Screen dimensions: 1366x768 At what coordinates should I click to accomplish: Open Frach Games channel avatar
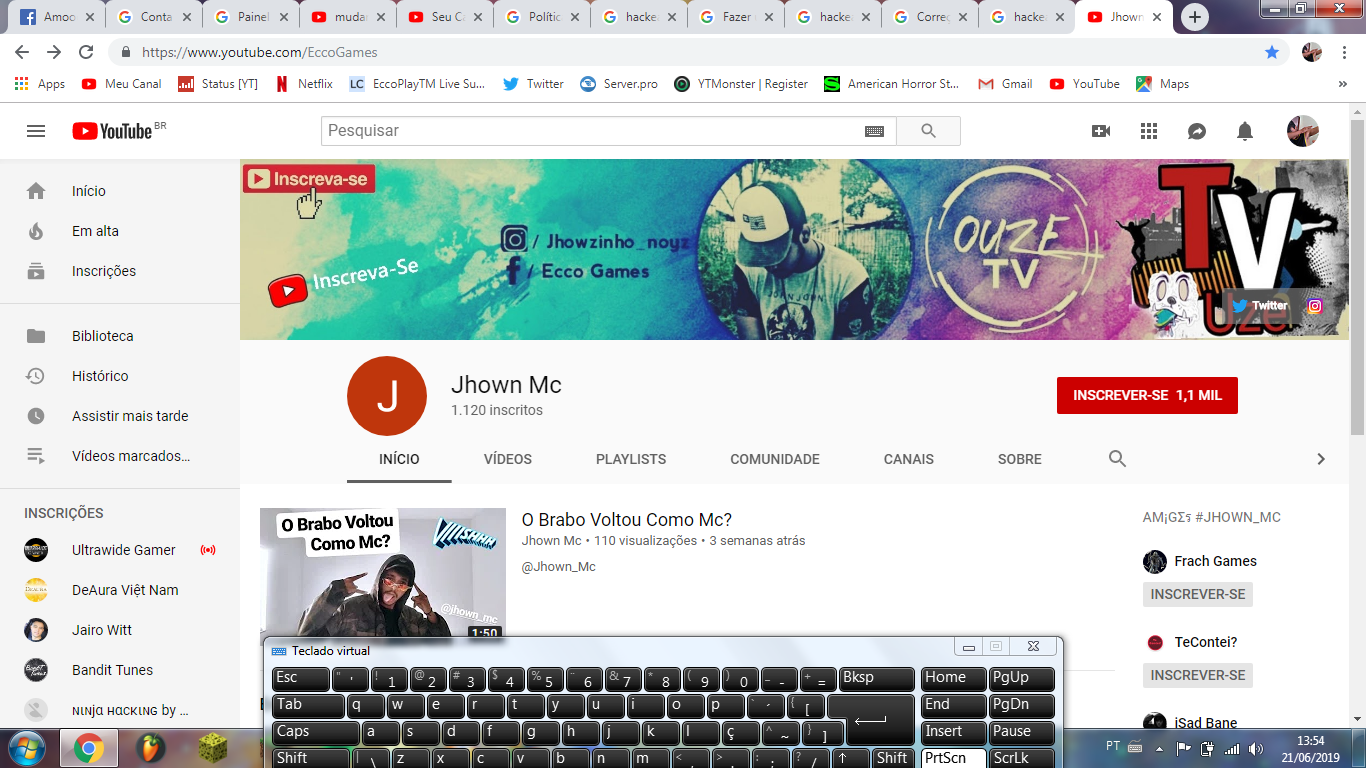(x=1155, y=561)
